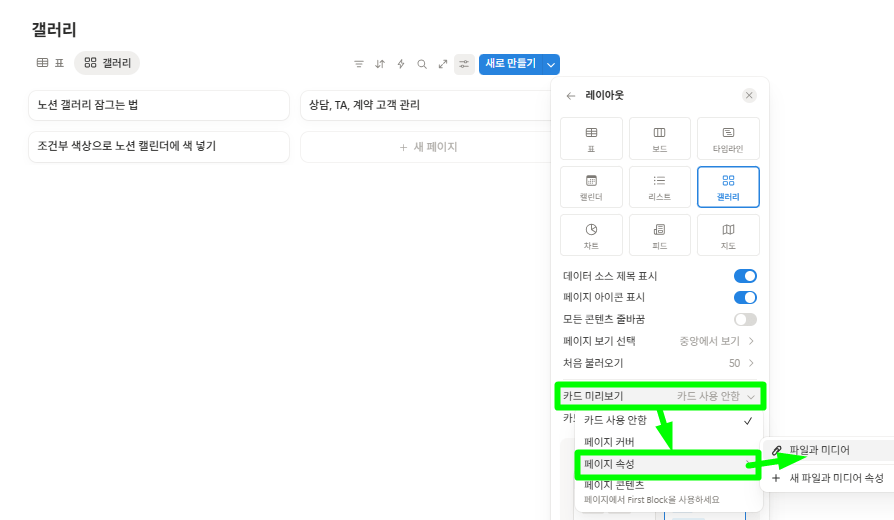Toggle the view settings sliders icon
894x520 pixels.
tap(464, 64)
